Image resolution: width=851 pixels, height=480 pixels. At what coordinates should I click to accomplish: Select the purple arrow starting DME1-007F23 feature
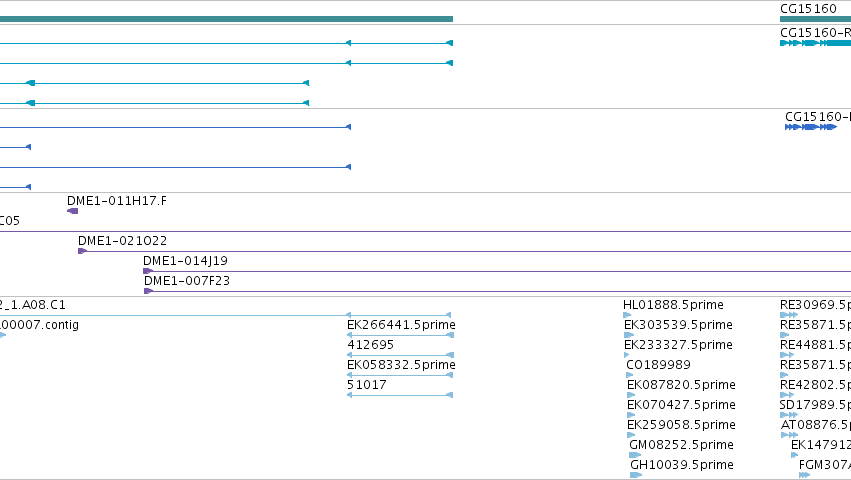[148, 291]
